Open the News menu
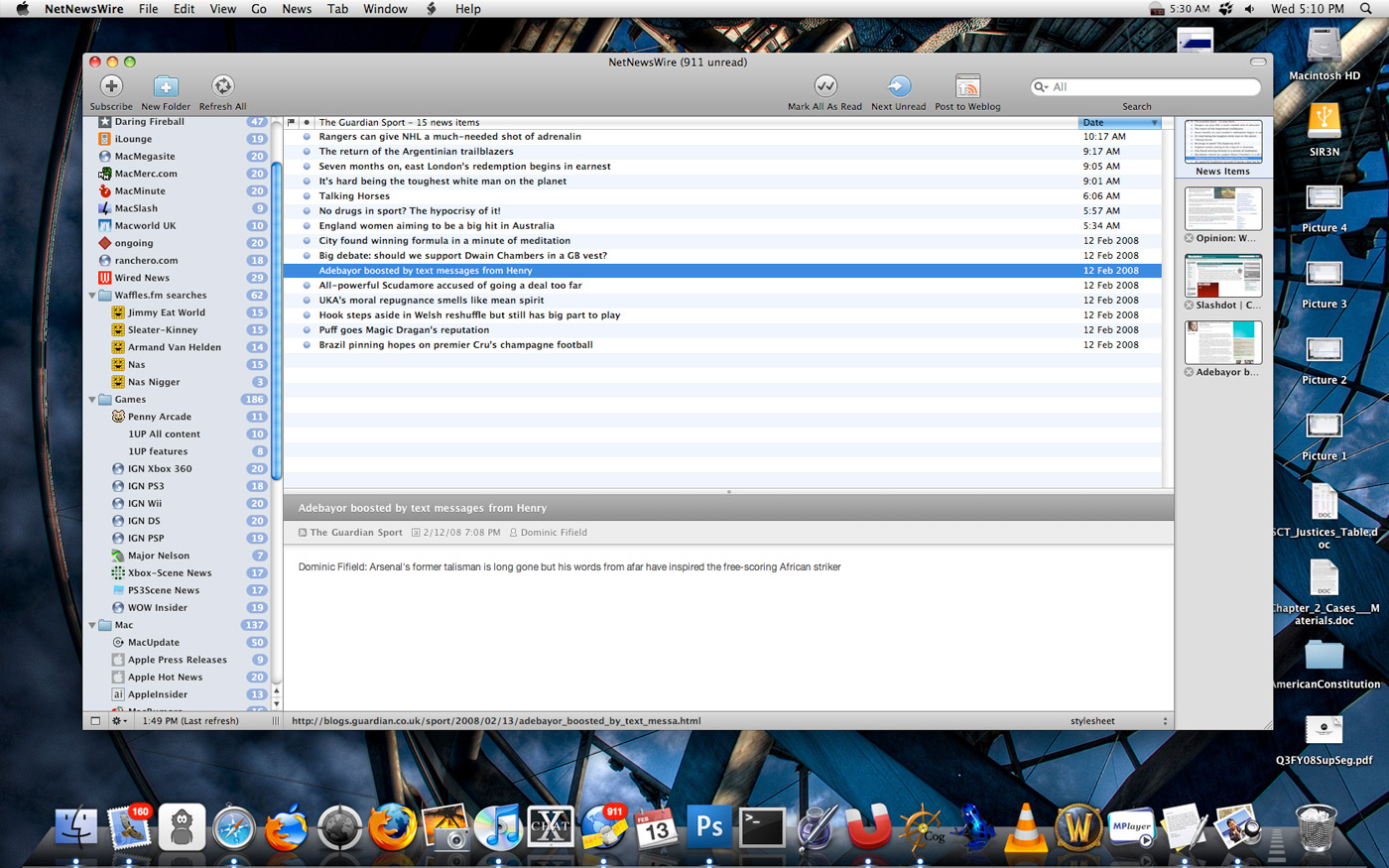 click(x=297, y=9)
